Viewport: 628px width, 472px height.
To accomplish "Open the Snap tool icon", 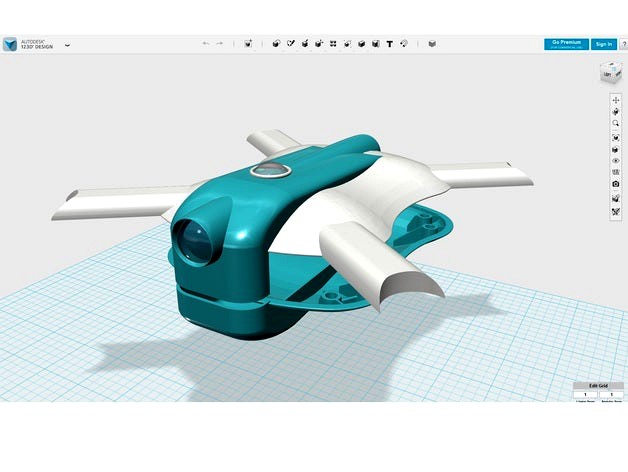I will (x=376, y=44).
